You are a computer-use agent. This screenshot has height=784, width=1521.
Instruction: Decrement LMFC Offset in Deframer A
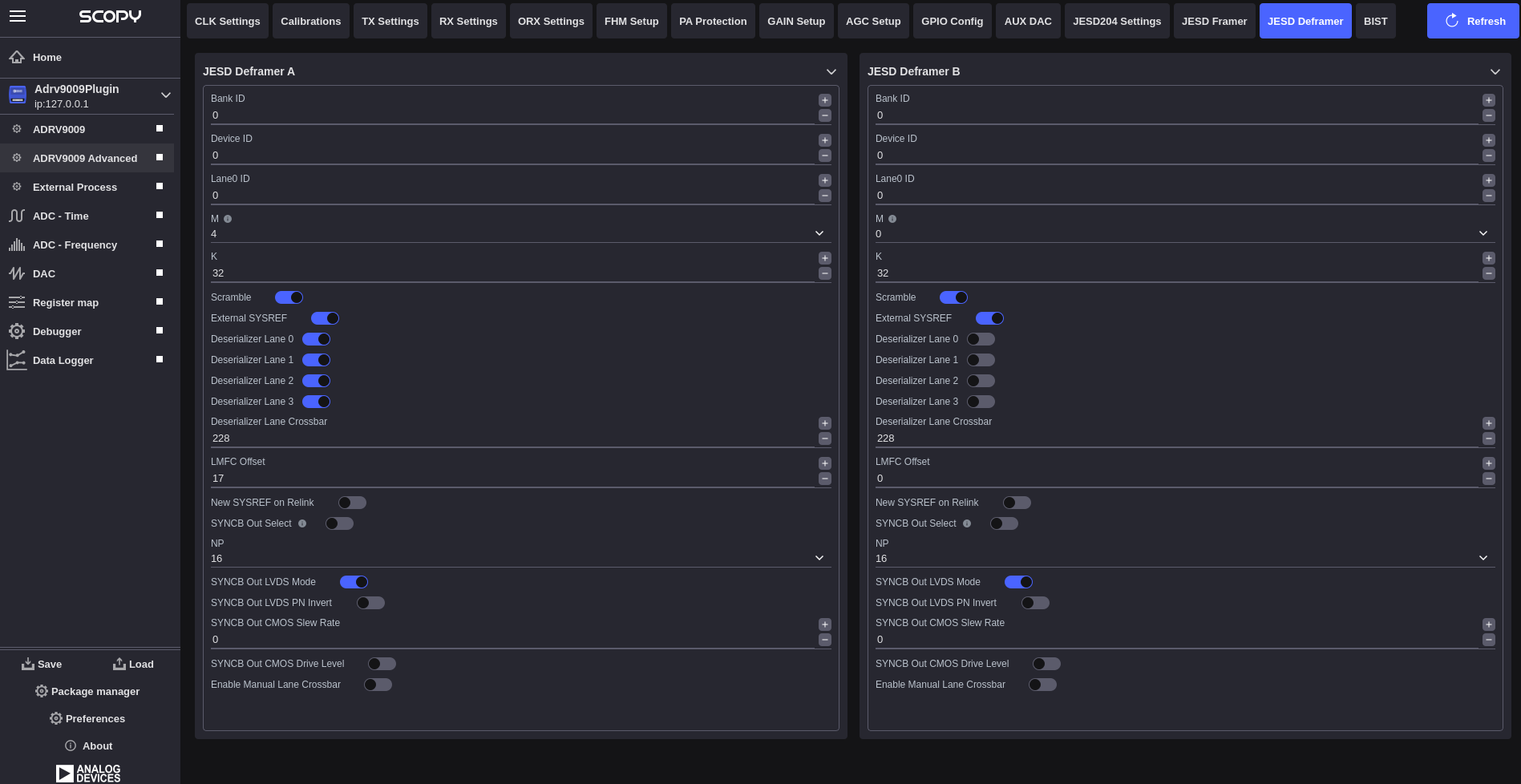[x=825, y=479]
